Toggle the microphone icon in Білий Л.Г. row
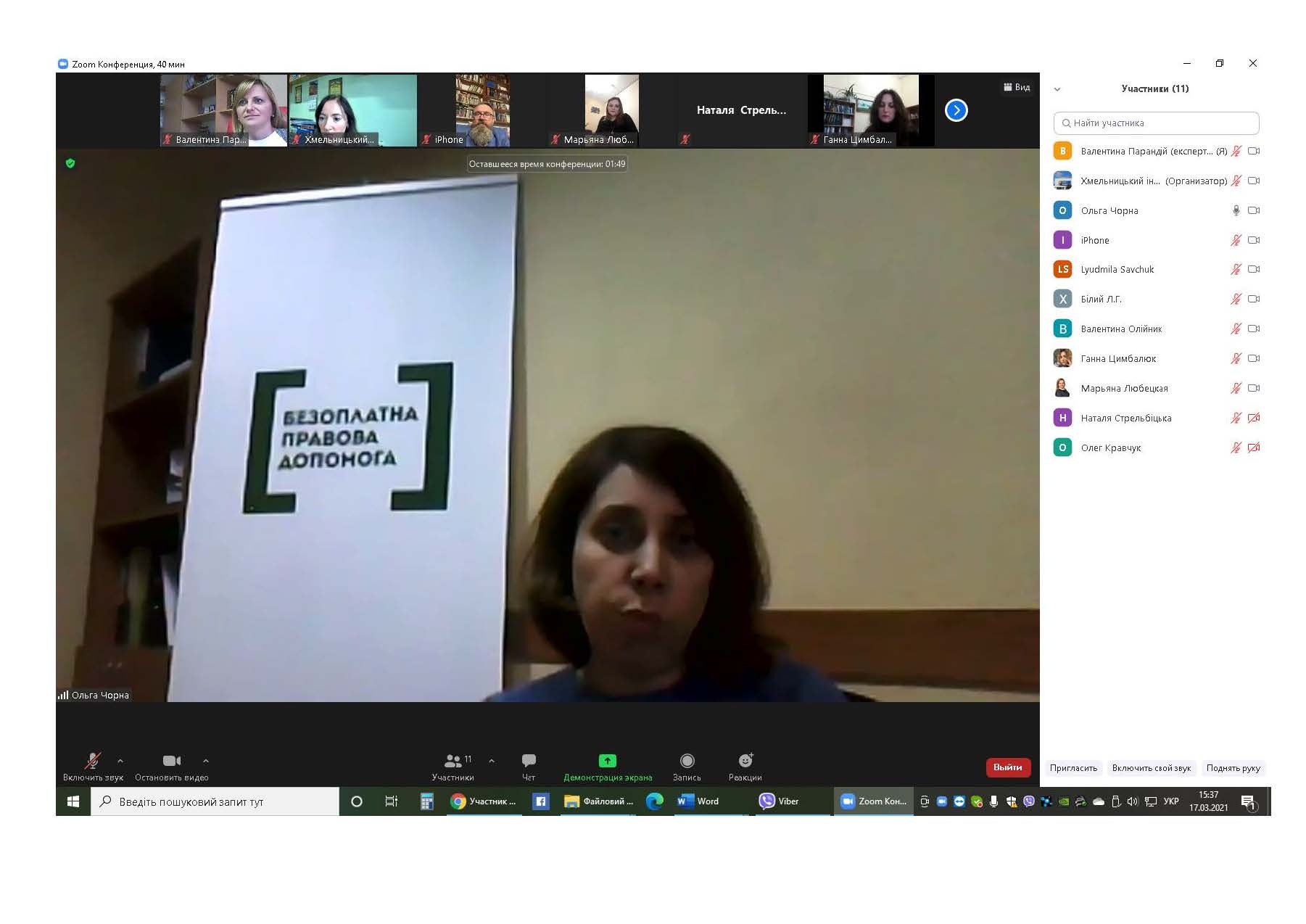The width and height of the screenshot is (1306, 924). click(1236, 299)
